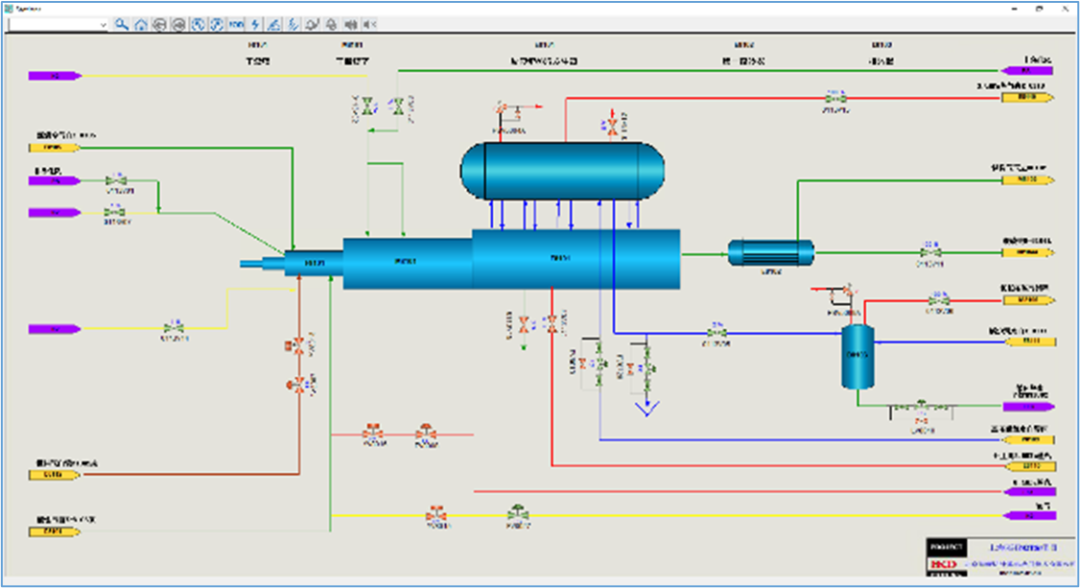Click the heat exchanger right of the furnace
Screen dimensions: 1080x588
[x=770, y=254]
